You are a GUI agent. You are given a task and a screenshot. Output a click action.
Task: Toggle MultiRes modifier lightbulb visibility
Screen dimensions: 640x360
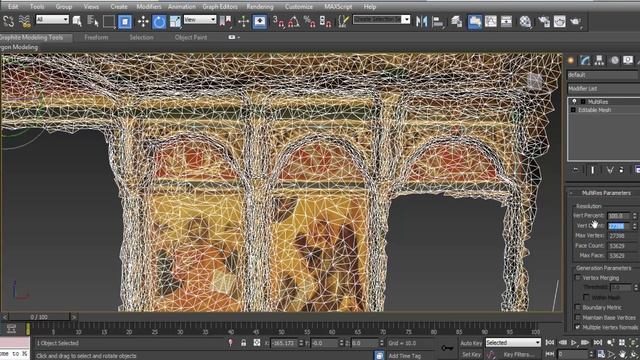pyautogui.click(x=574, y=101)
